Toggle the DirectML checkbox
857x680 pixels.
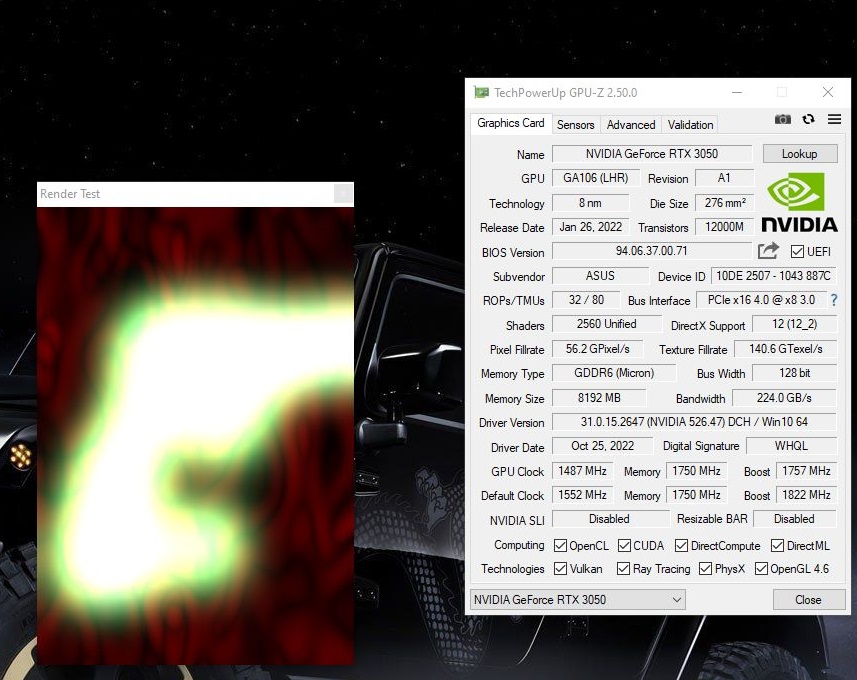tap(777, 546)
